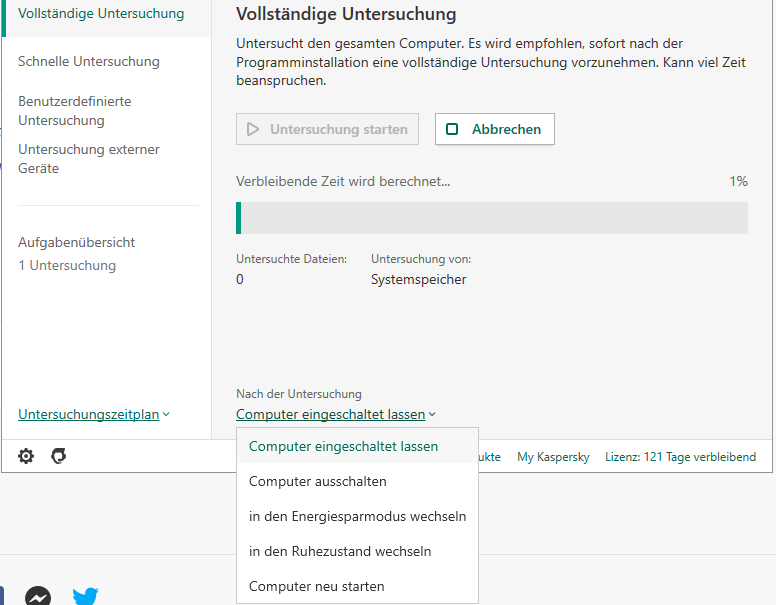The height and width of the screenshot is (605, 776).
Task: Select Computer ausschalten option
Action: (x=317, y=481)
